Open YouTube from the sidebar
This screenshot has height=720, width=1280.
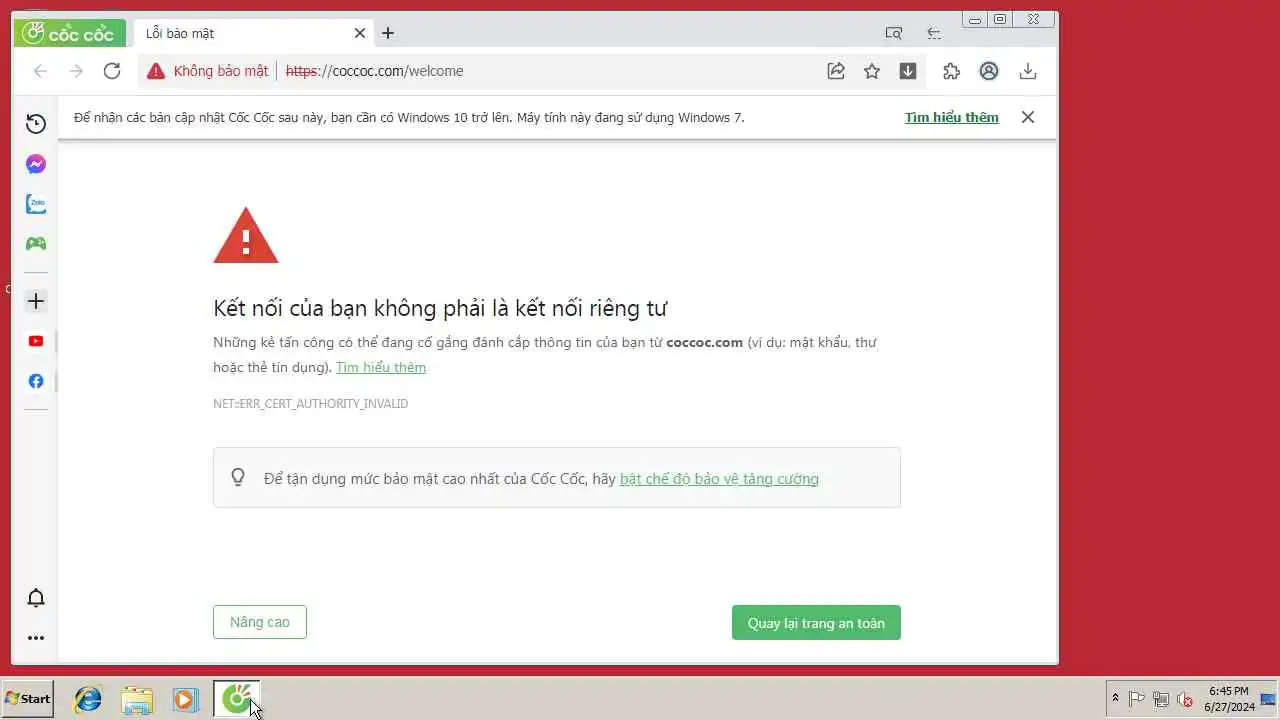(36, 341)
